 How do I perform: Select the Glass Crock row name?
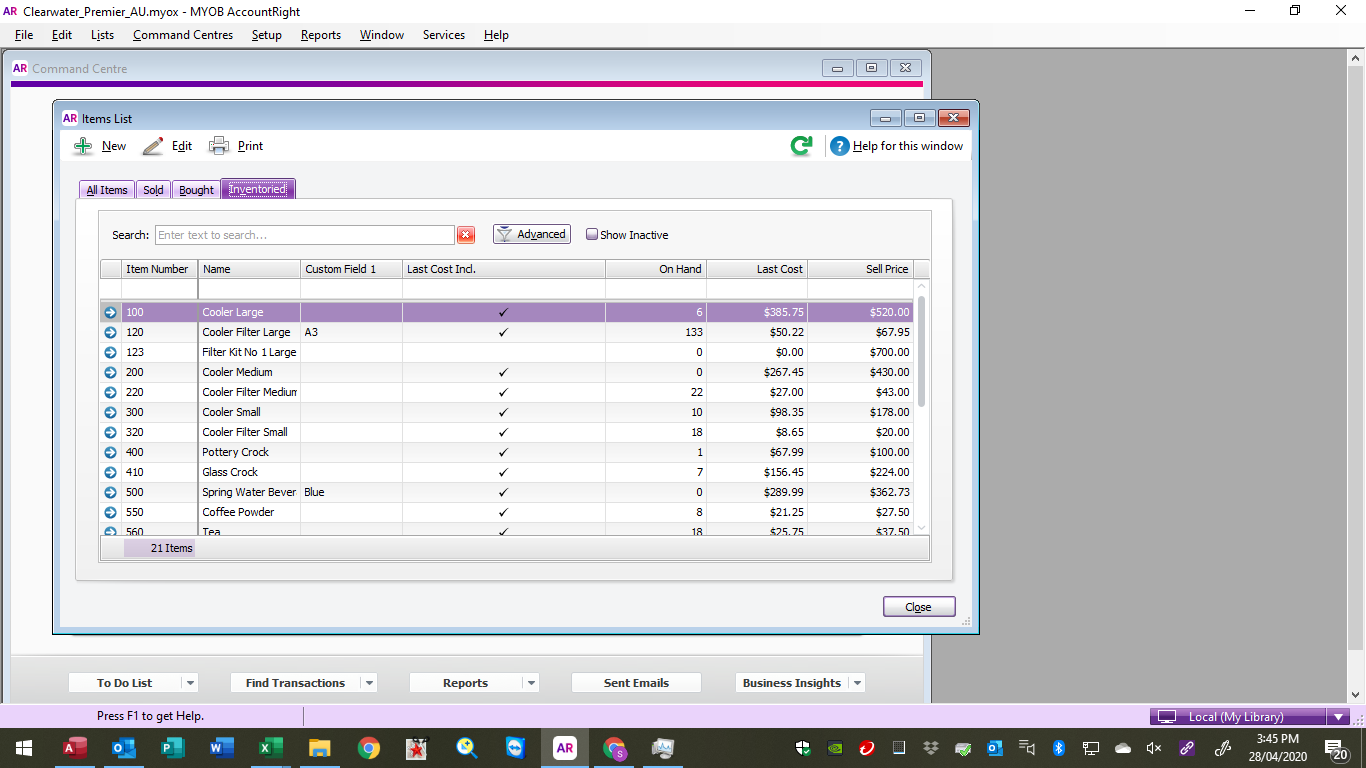(x=230, y=472)
